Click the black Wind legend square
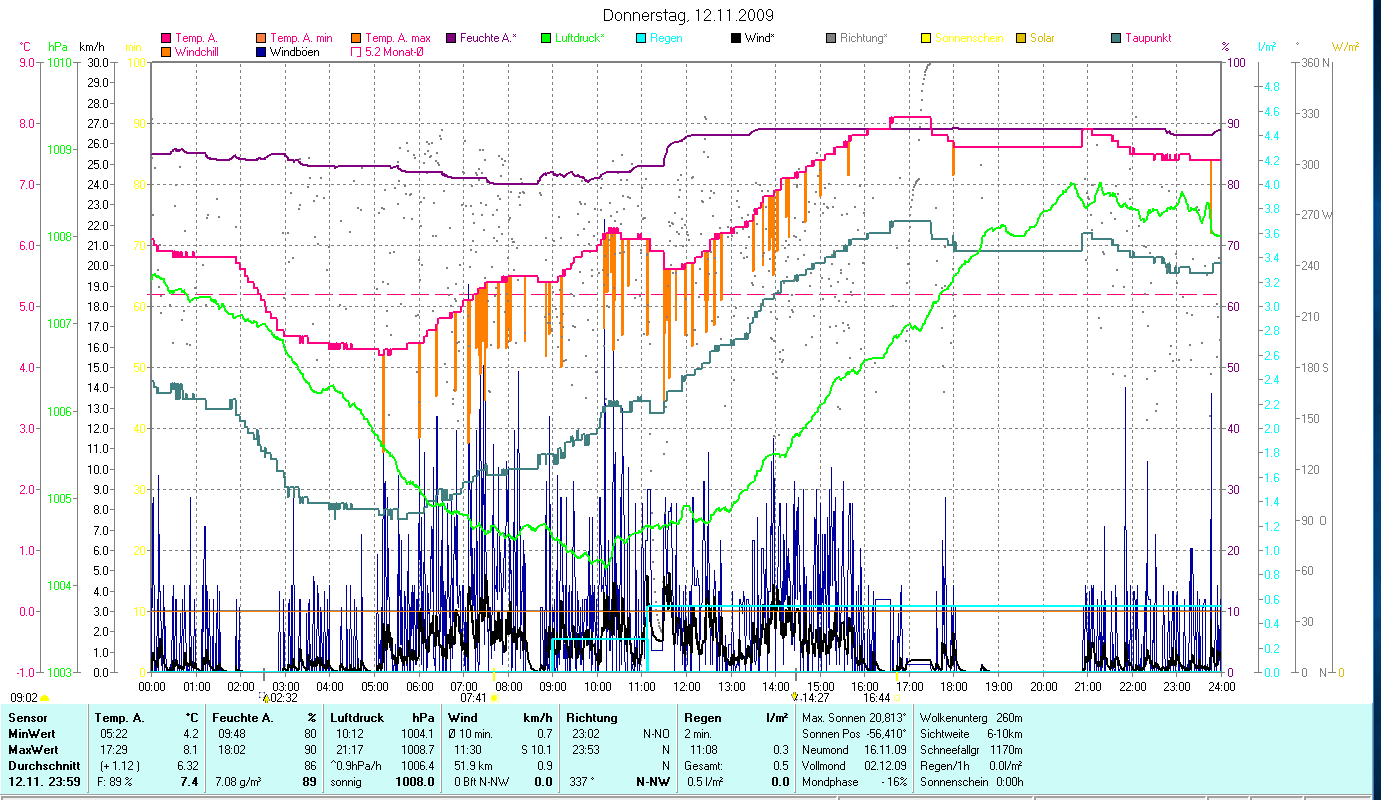The height and width of the screenshot is (800, 1381). (735, 38)
